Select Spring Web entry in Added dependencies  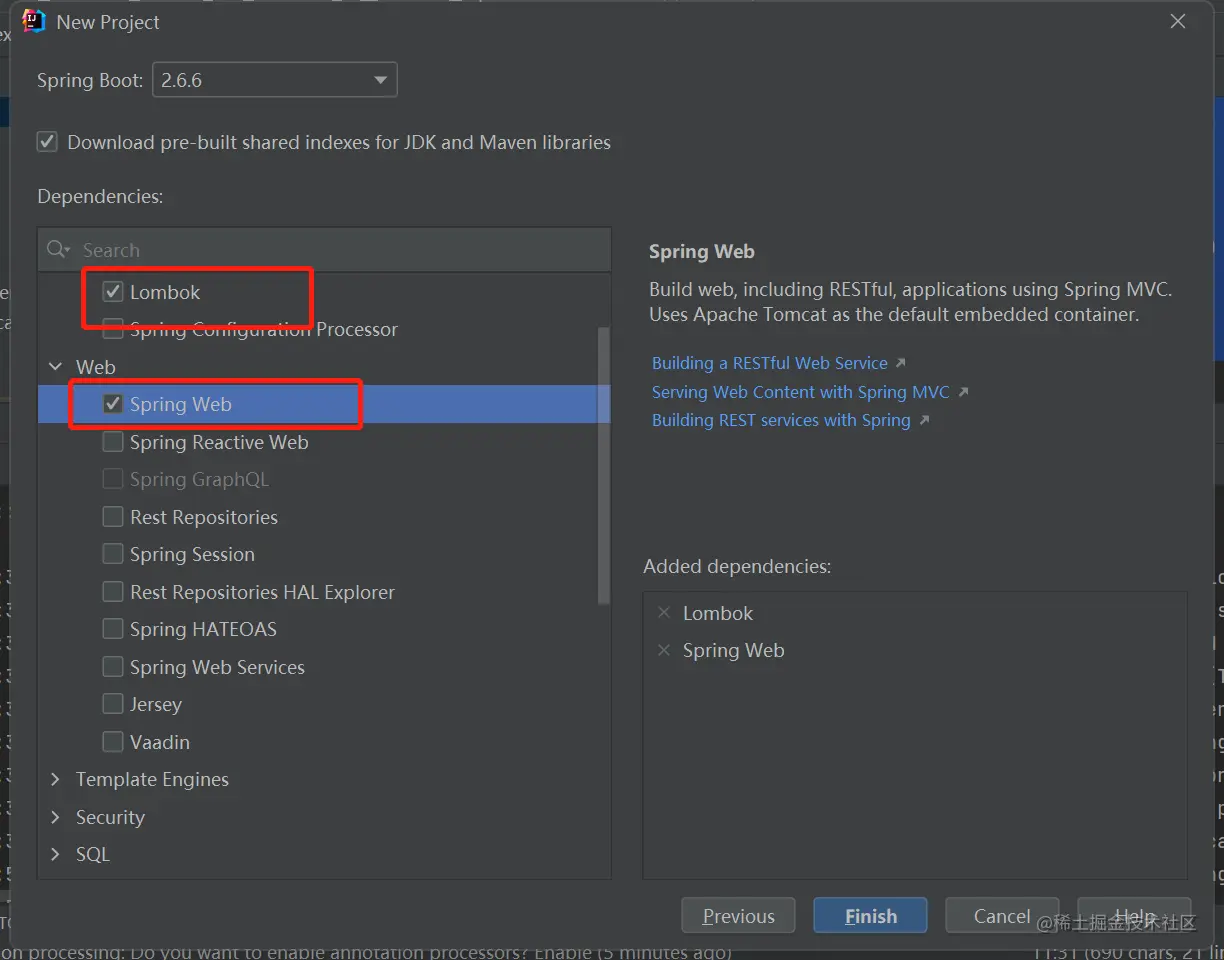(x=734, y=650)
